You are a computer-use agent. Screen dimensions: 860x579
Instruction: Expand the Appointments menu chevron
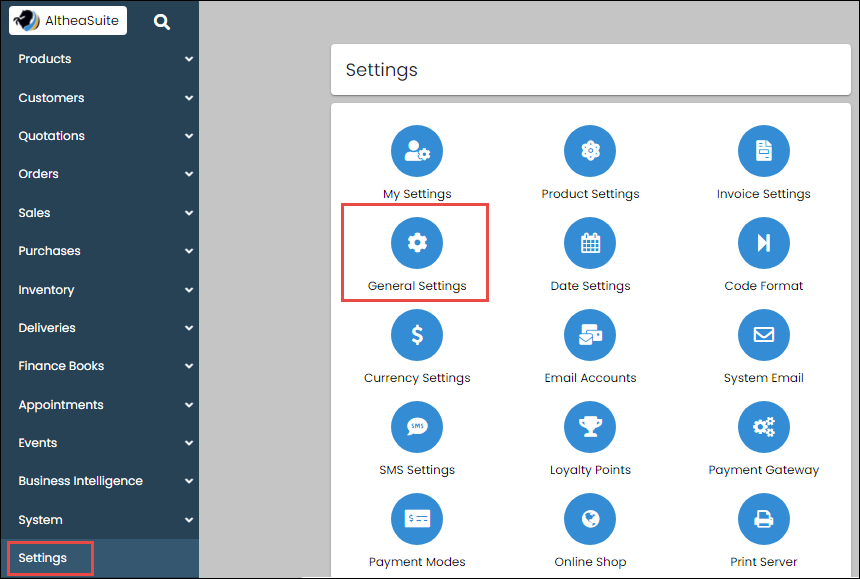[189, 405]
